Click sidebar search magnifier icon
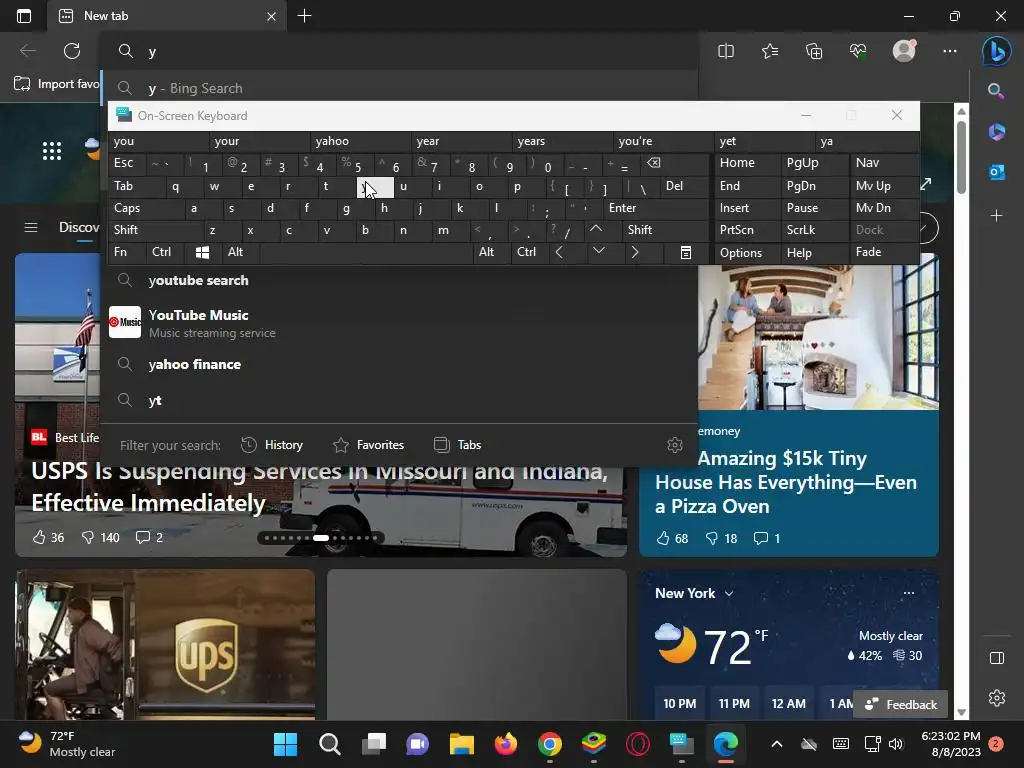Image resolution: width=1024 pixels, height=768 pixels. (996, 91)
